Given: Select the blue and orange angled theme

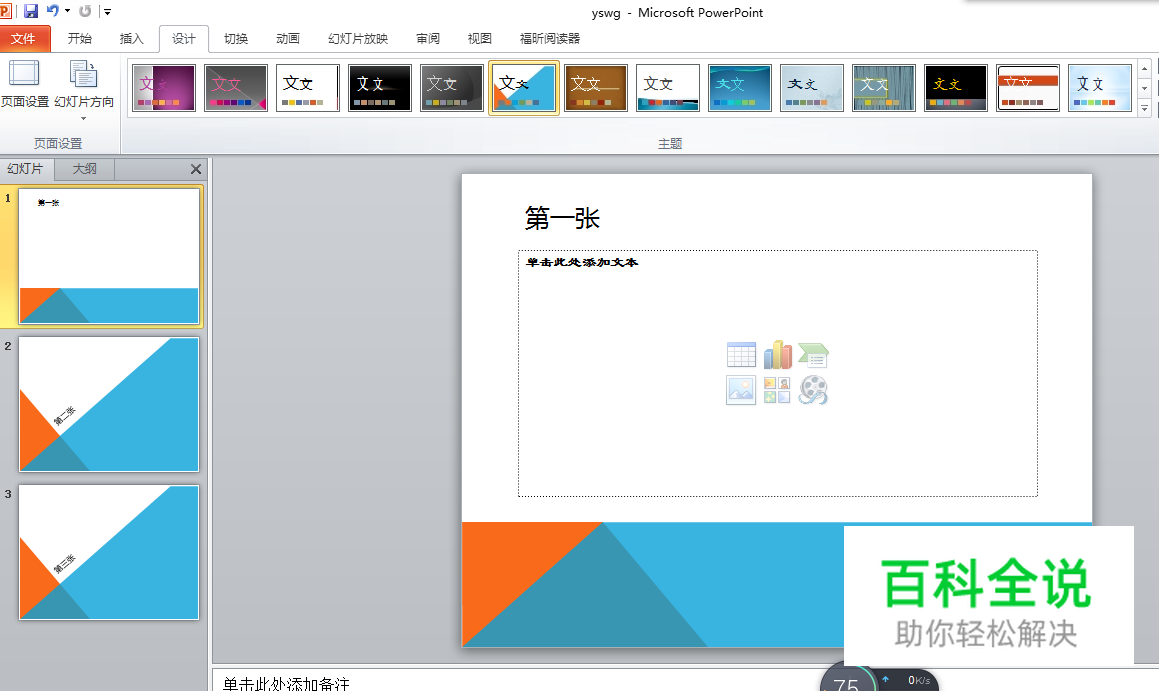Looking at the screenshot, I should 524,88.
